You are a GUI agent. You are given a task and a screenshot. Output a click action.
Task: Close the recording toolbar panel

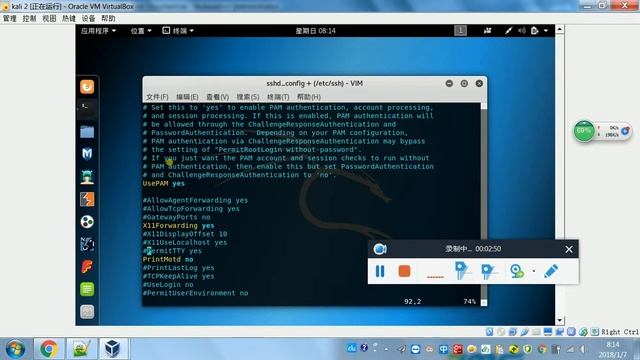click(569, 249)
